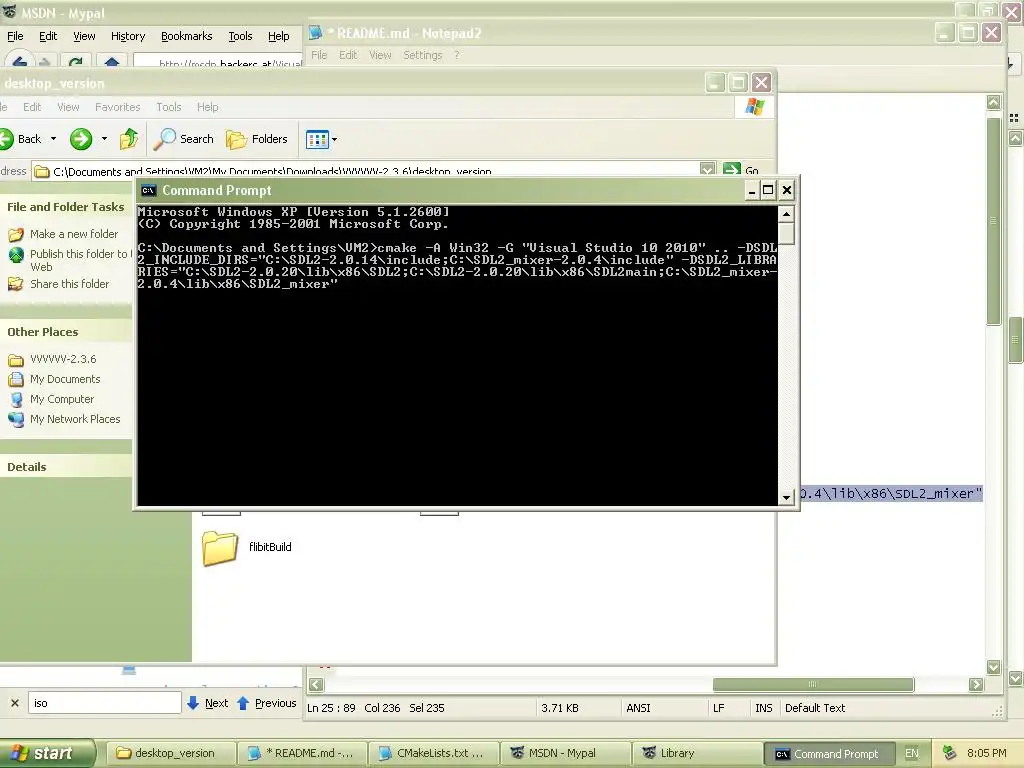Click Notepad2 vertical scroll up arrow

[993, 102]
